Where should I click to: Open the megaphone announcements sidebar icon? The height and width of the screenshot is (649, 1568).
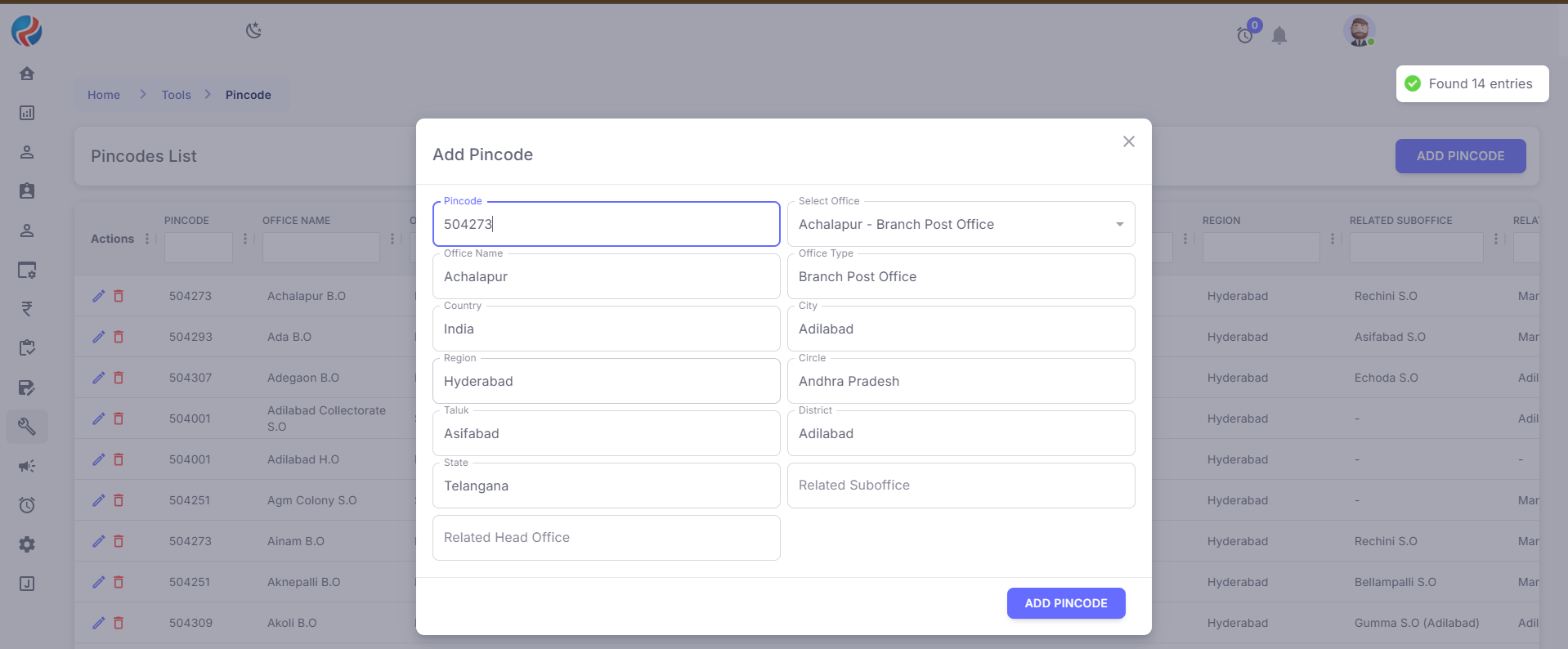[27, 466]
